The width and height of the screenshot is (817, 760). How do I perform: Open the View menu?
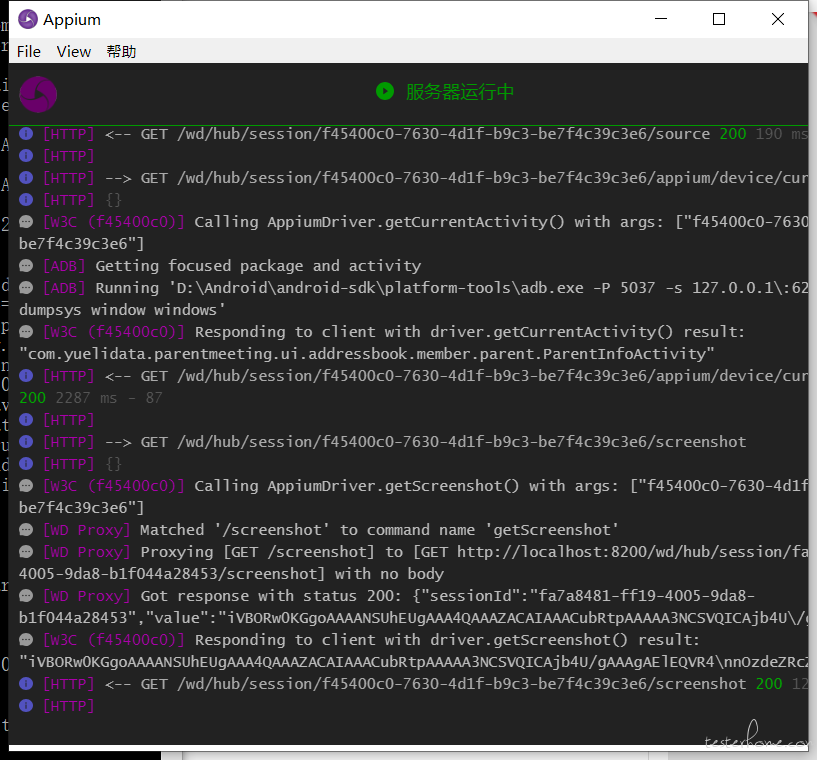pyautogui.click(x=73, y=52)
